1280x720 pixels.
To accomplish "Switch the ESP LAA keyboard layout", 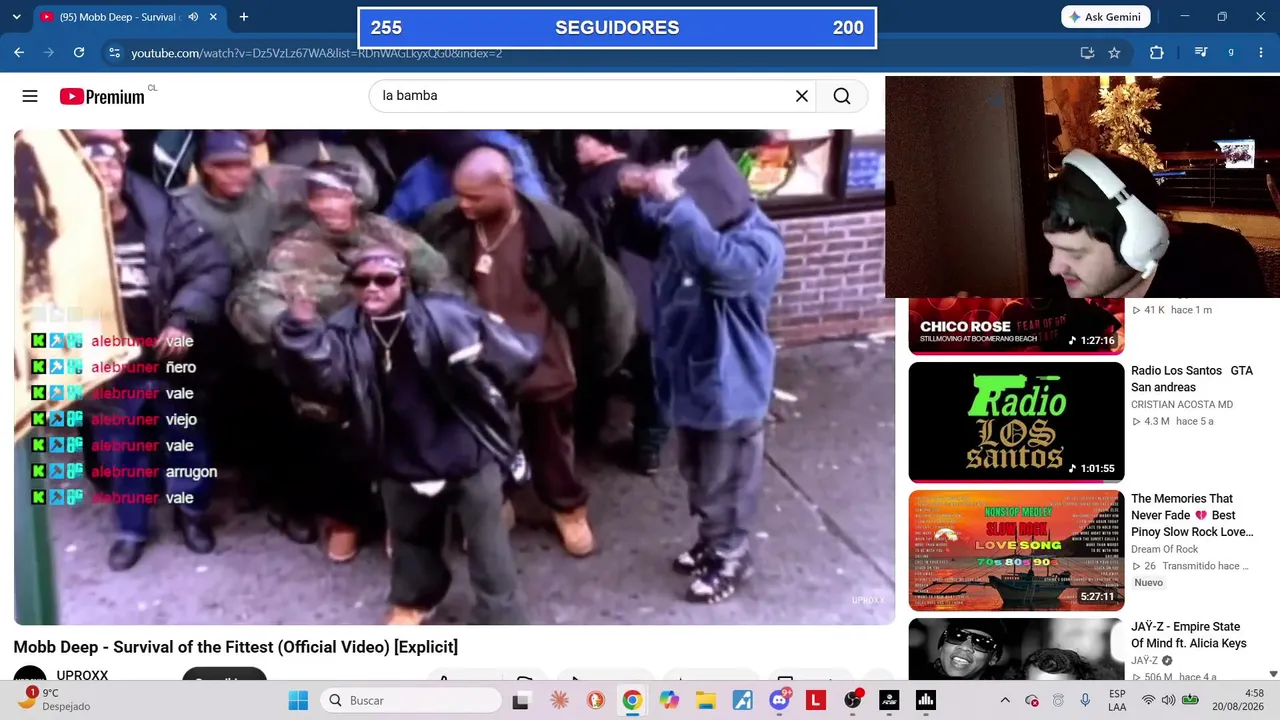I will [1117, 700].
